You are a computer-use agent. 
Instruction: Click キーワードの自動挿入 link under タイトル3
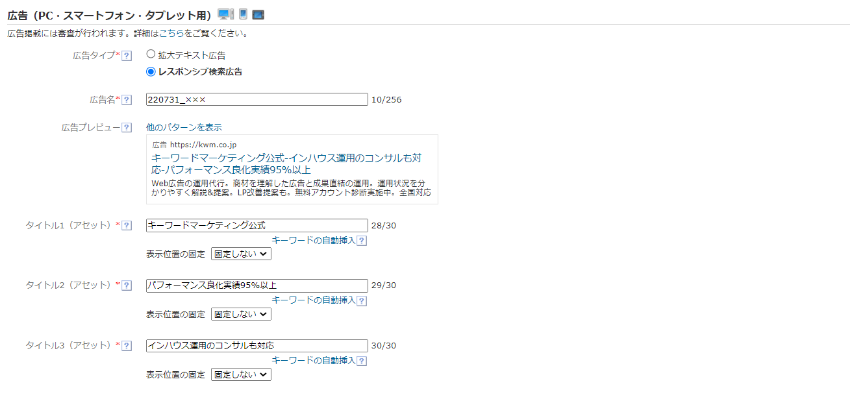click(x=313, y=361)
